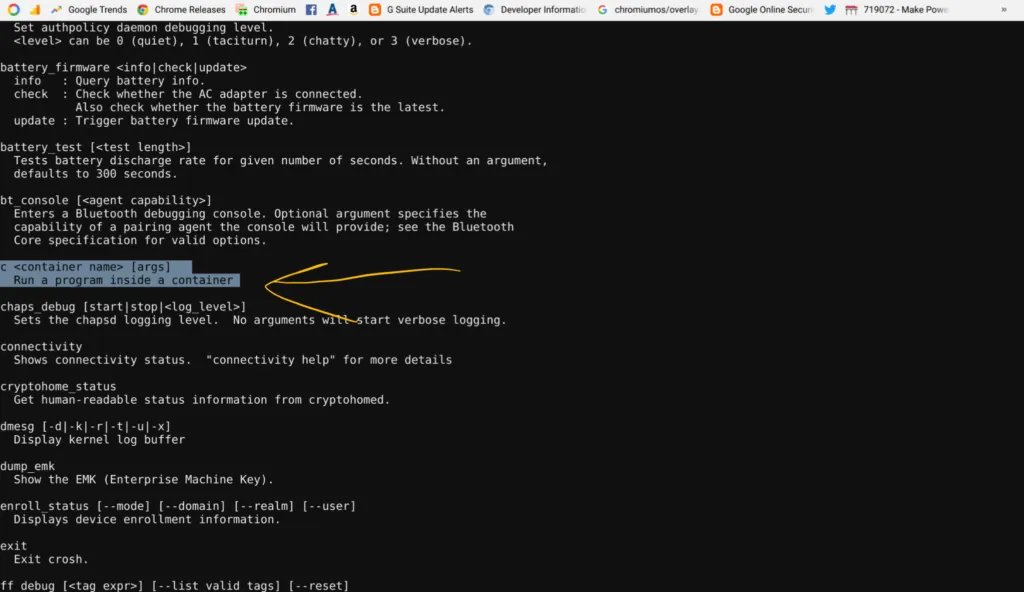Screen dimensions: 1024x592
Task: Open the Google Trends bookmark
Action: (x=89, y=9)
